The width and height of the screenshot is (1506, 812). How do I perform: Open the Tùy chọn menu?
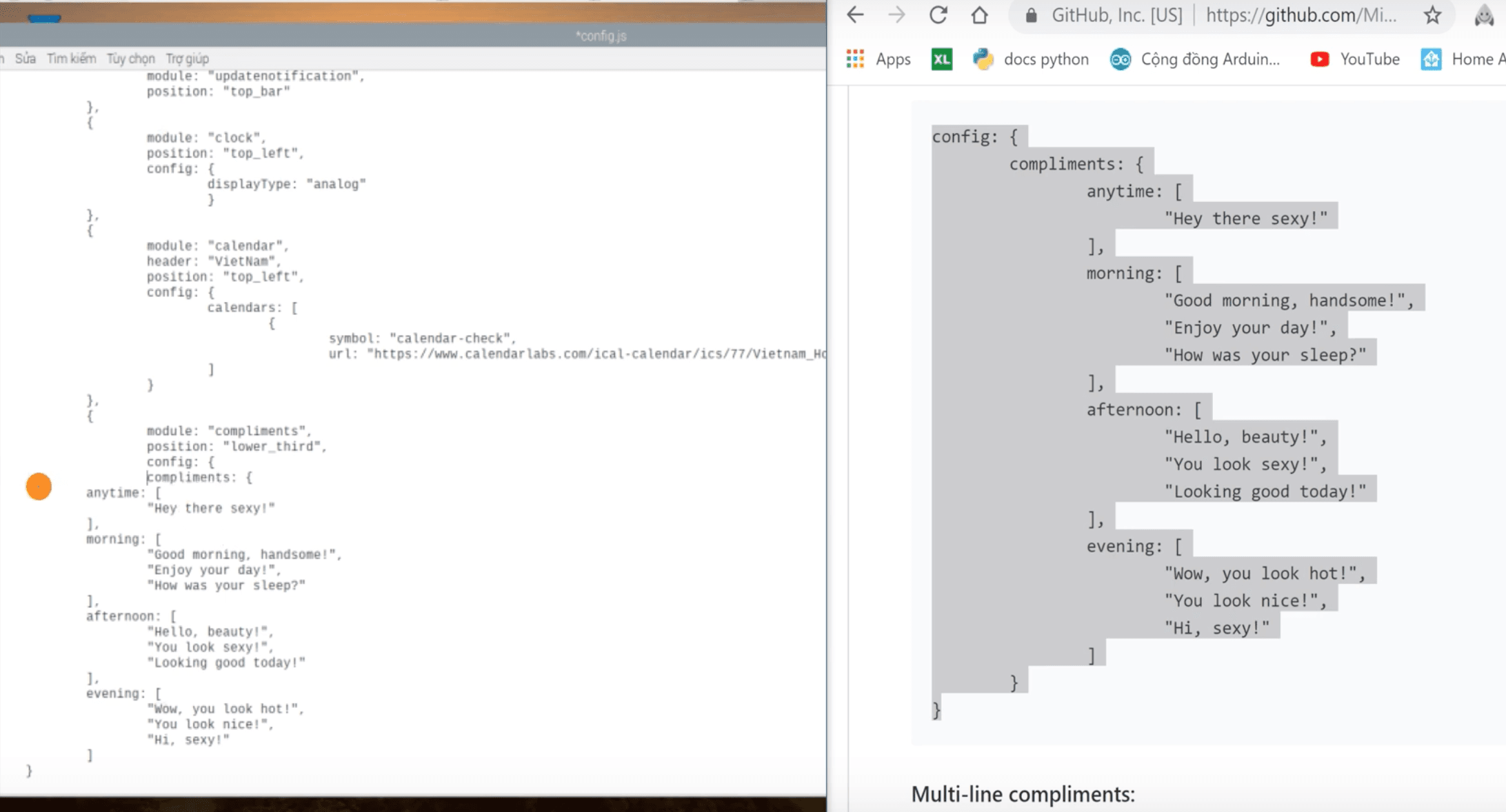point(130,59)
